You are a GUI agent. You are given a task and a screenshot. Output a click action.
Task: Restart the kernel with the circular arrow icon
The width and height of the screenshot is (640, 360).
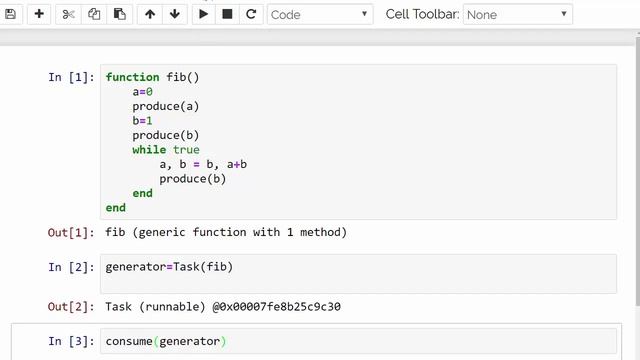coord(251,14)
